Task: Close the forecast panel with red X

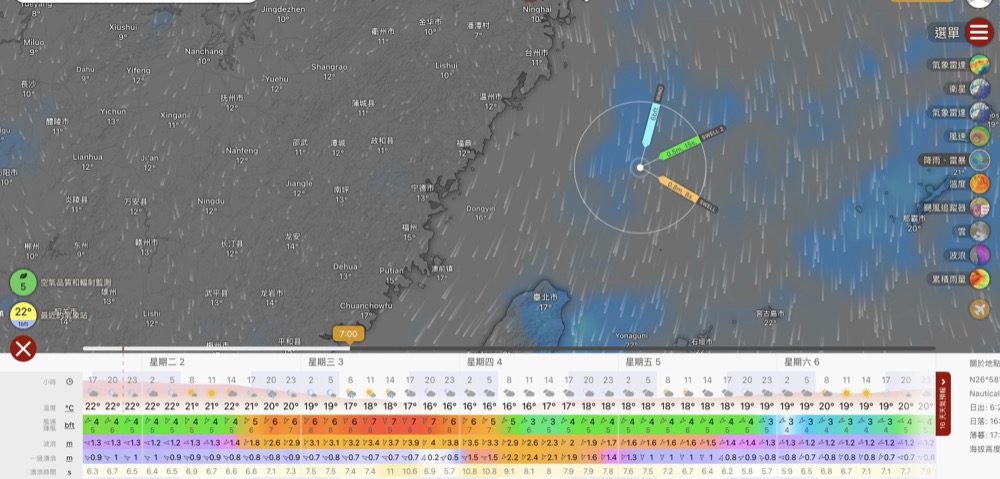Action: [x=23, y=349]
